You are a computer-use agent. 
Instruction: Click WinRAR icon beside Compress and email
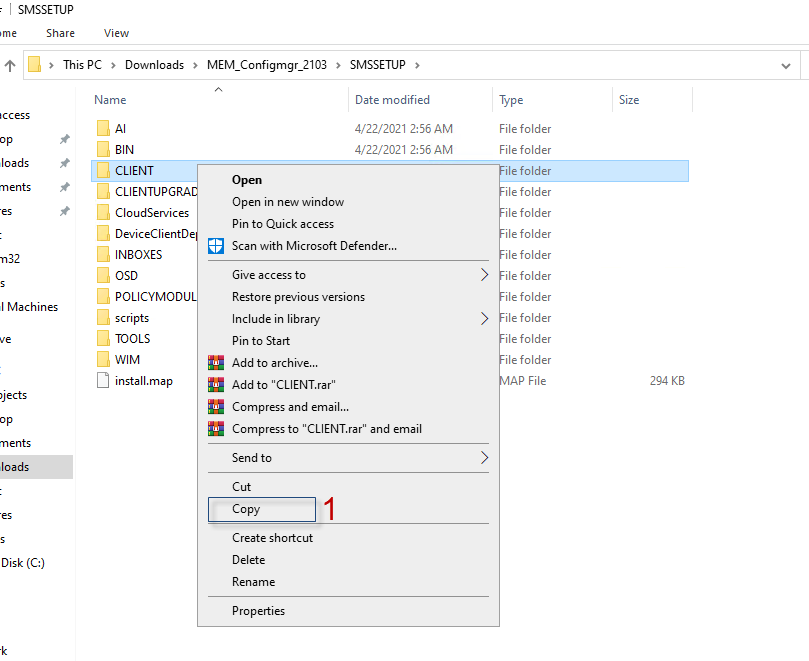(216, 407)
